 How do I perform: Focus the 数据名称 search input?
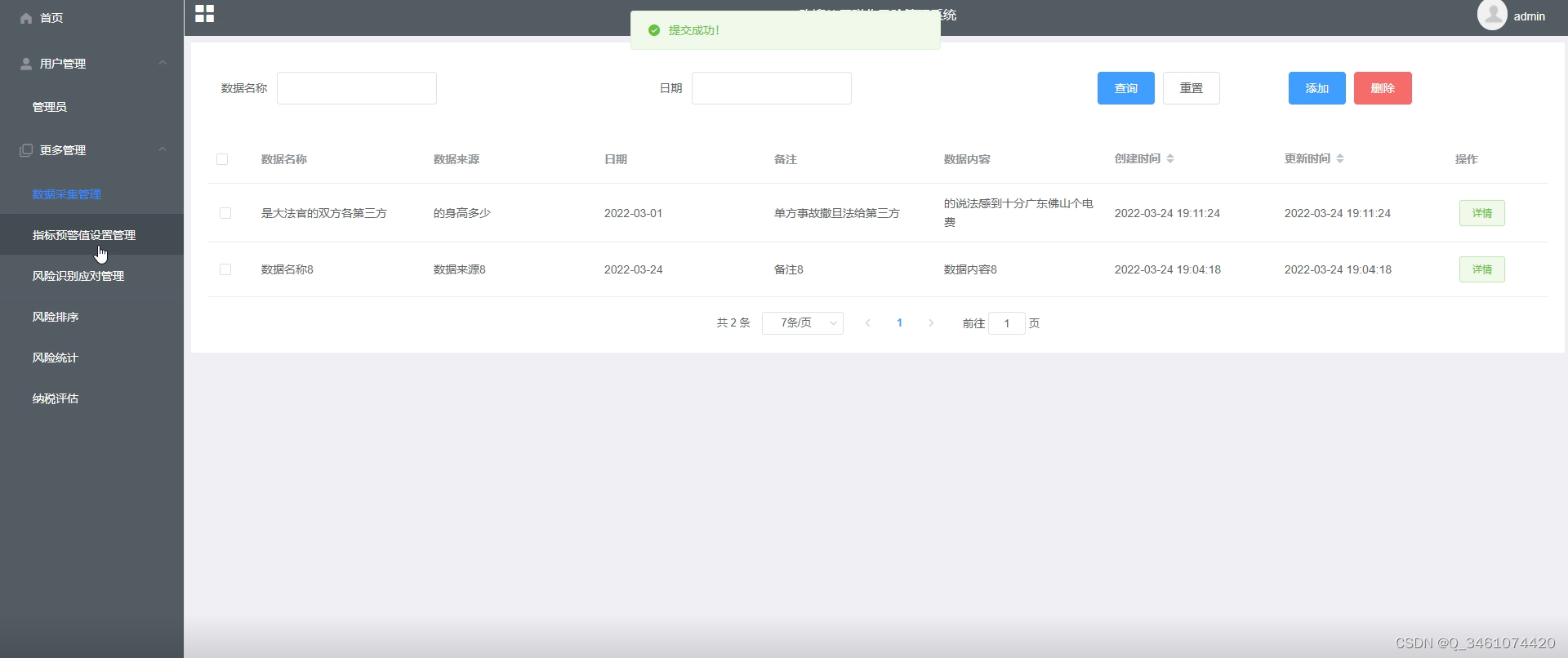pyautogui.click(x=357, y=88)
